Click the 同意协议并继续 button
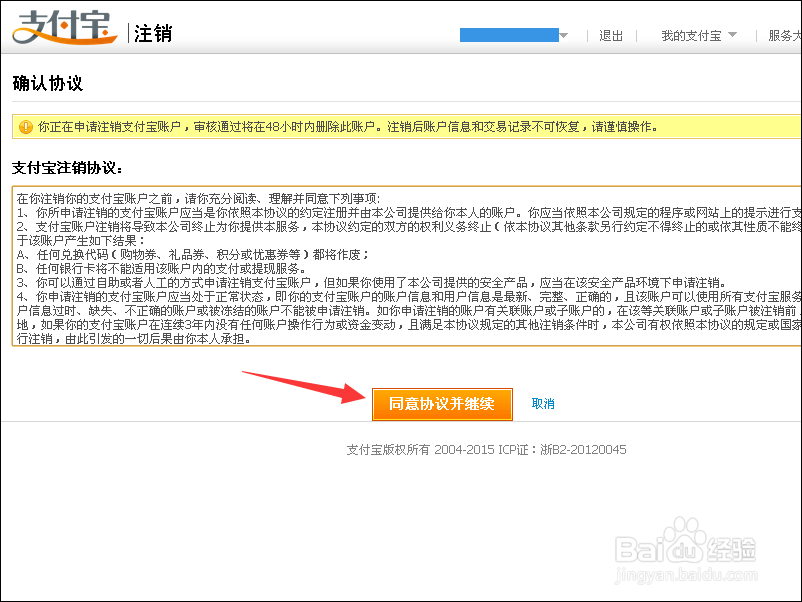Screen dimensions: 802x602 (x=442, y=404)
